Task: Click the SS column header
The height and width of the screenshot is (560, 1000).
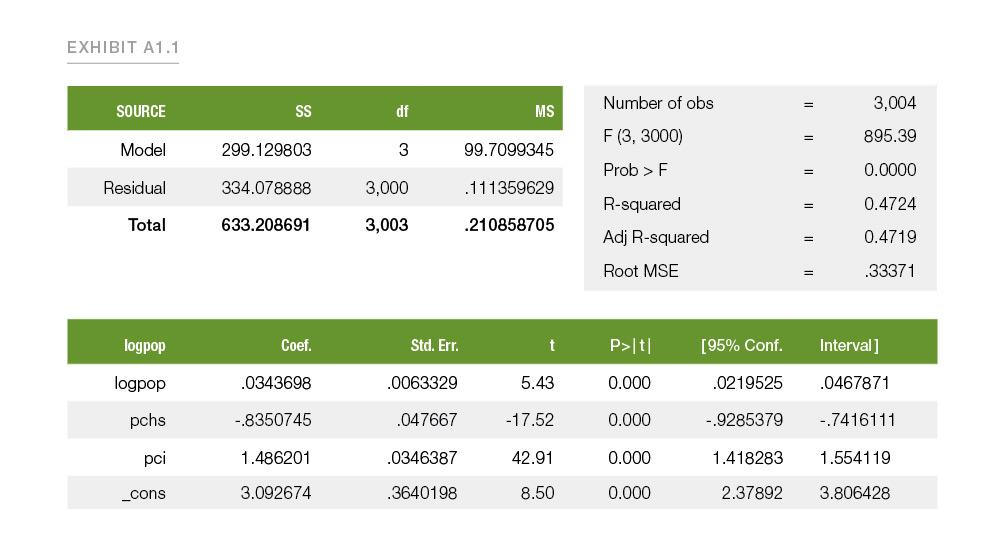Action: click(303, 111)
